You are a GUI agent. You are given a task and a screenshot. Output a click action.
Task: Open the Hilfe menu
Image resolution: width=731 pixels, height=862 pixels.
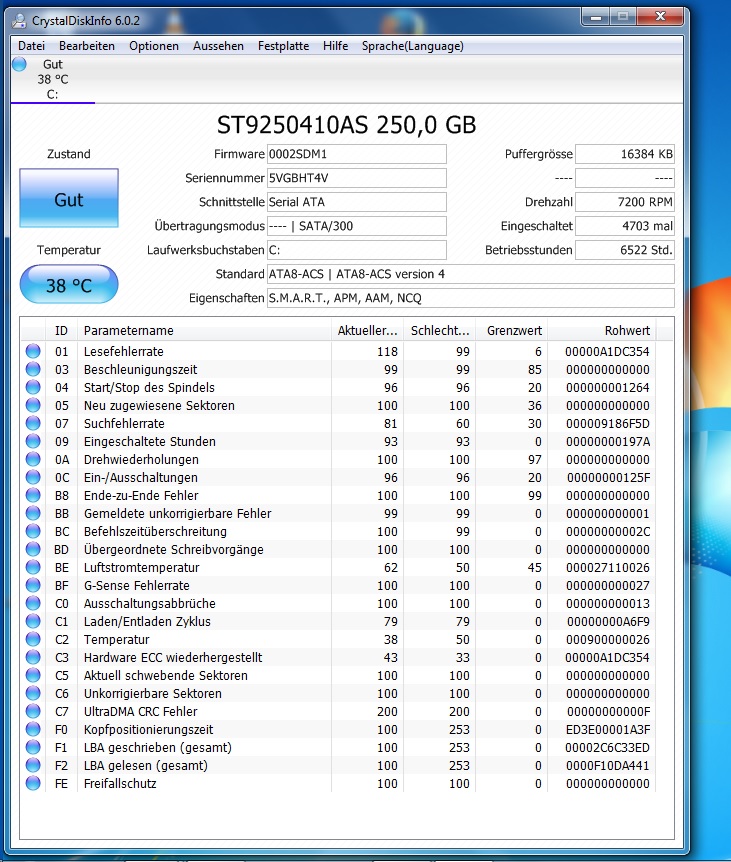point(335,46)
